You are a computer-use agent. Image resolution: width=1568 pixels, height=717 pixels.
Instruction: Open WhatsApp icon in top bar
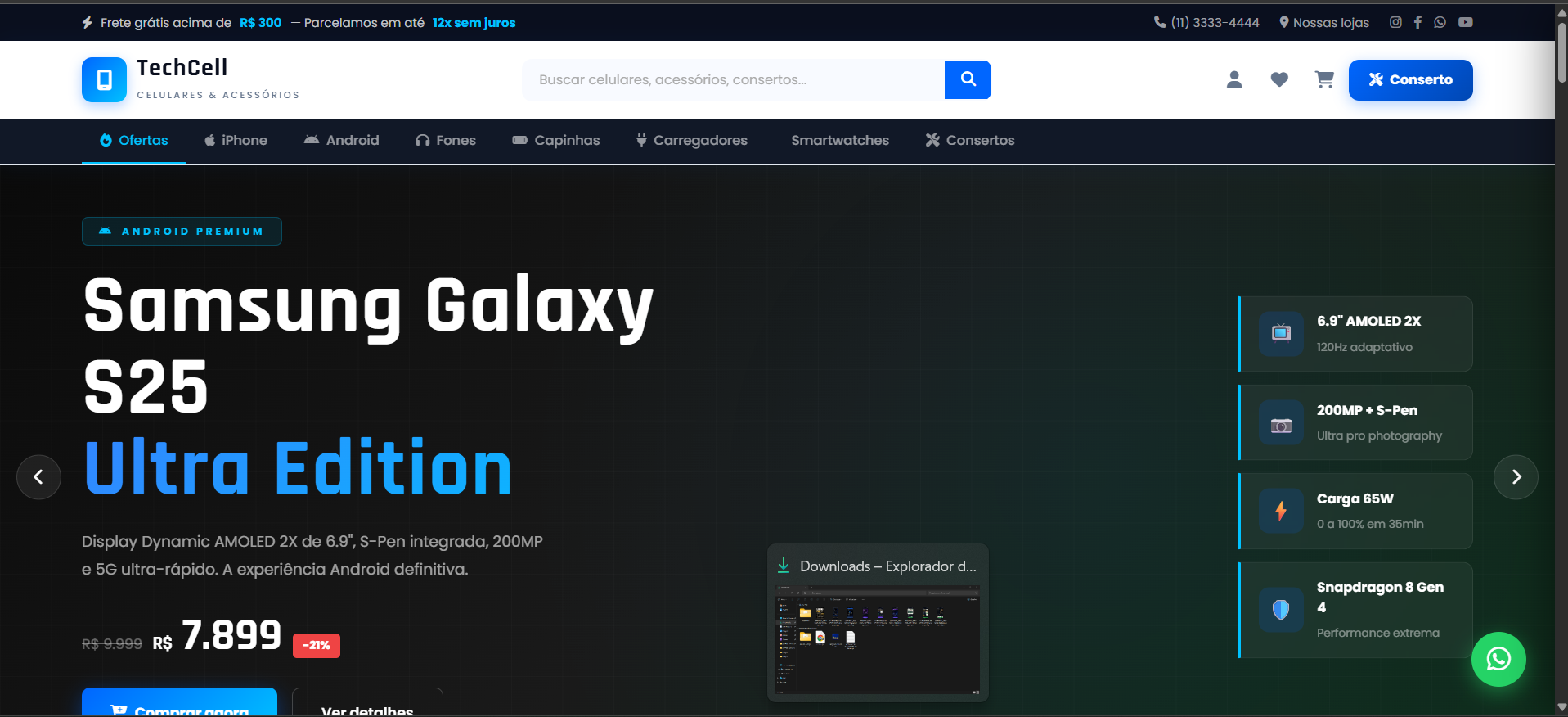1440,22
